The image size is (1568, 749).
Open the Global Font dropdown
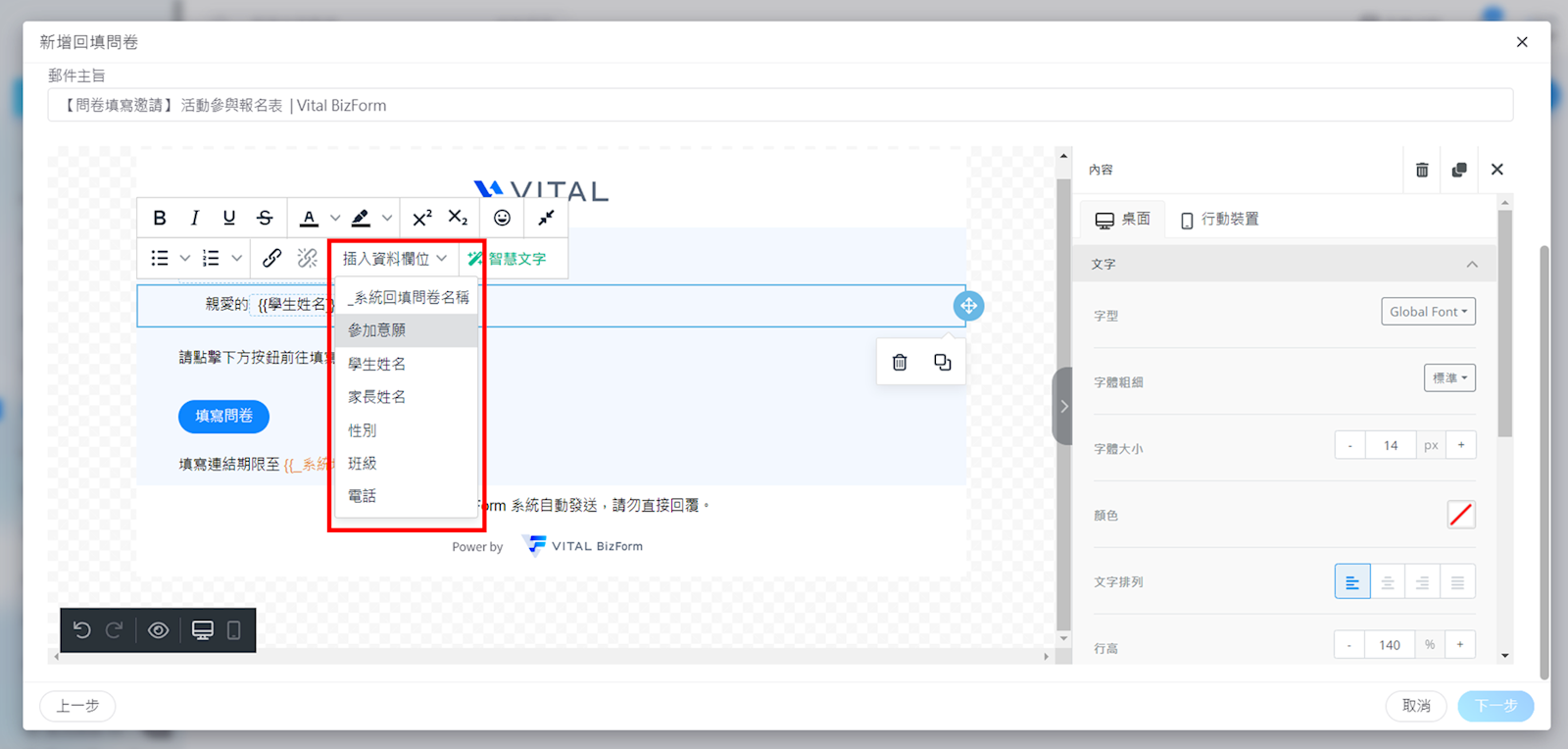(x=1427, y=312)
